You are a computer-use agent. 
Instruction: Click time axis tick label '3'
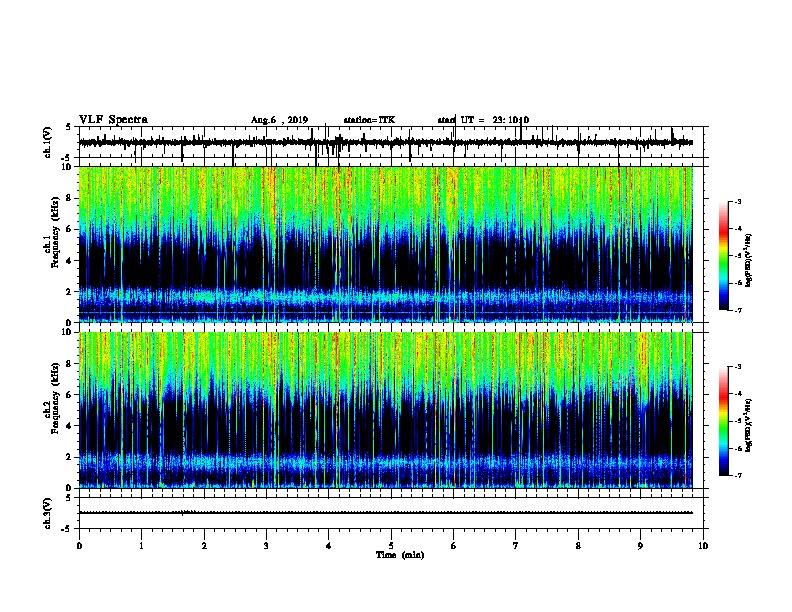coord(266,546)
